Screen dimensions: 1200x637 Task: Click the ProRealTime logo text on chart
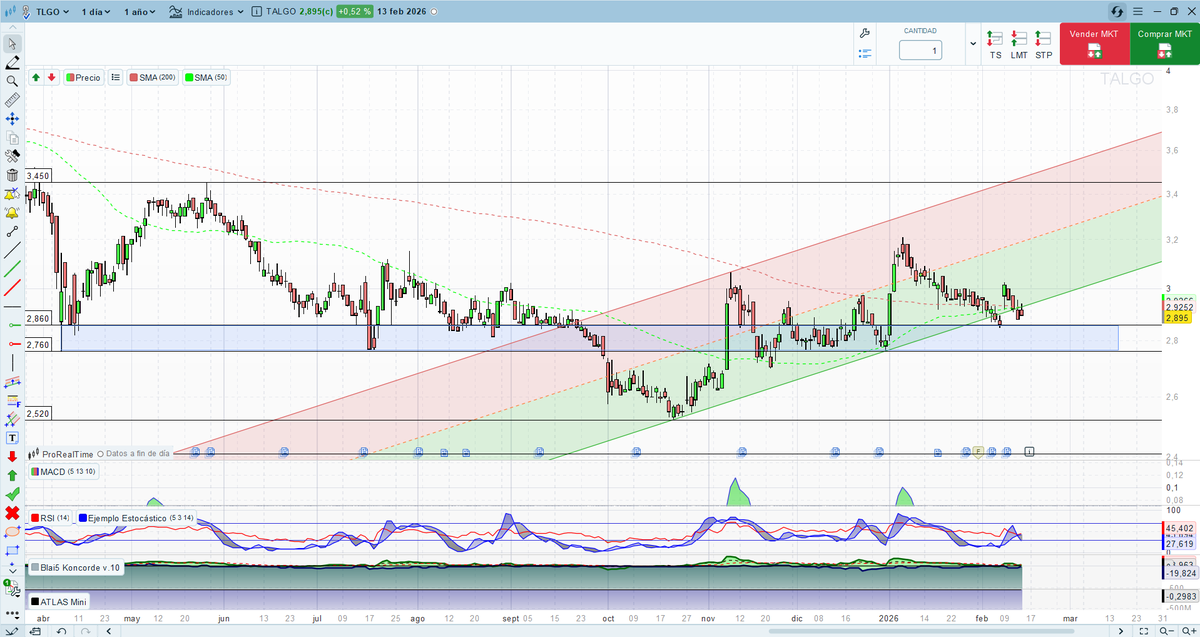66,453
